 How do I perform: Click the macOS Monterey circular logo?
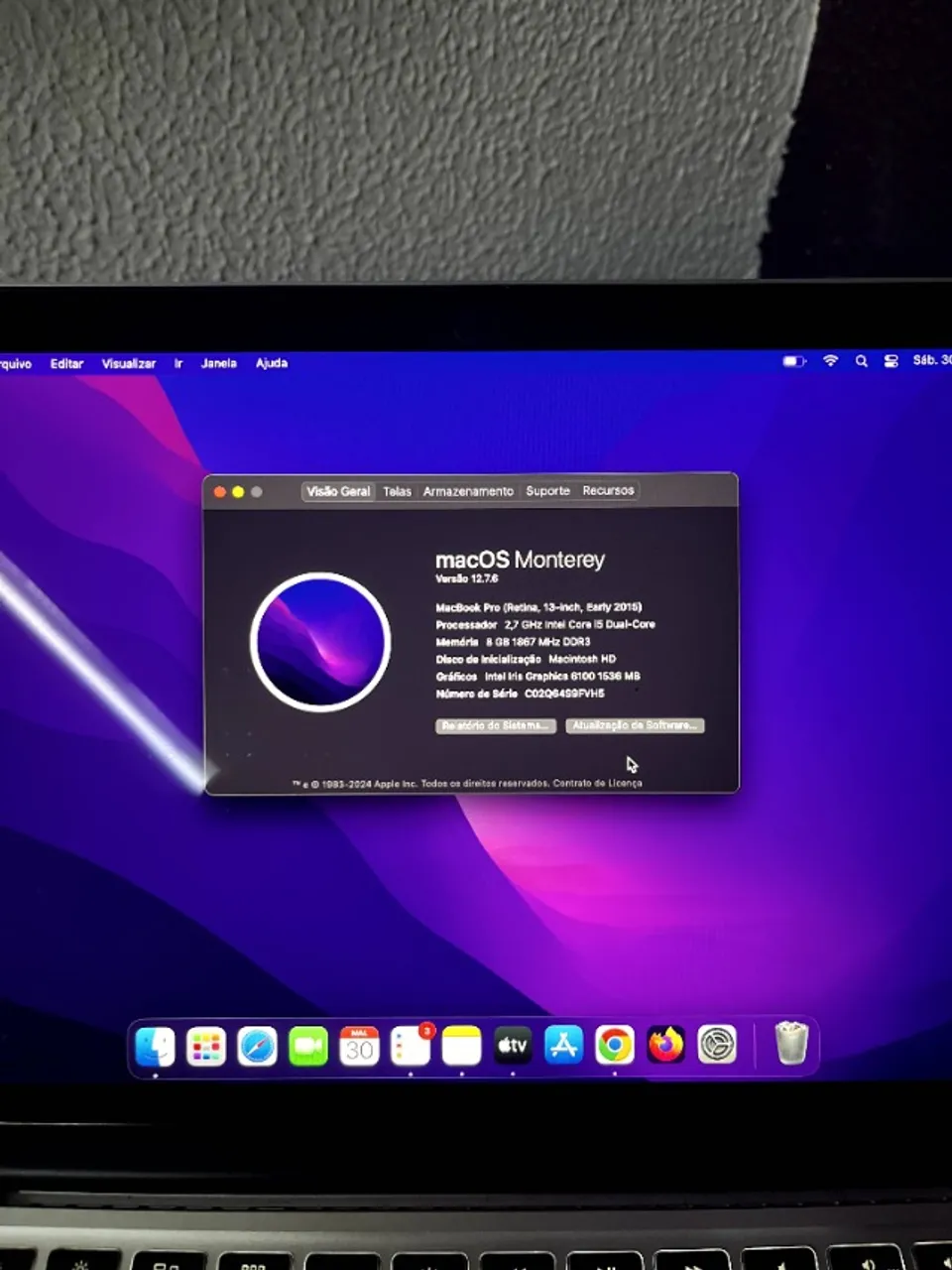pyautogui.click(x=320, y=642)
